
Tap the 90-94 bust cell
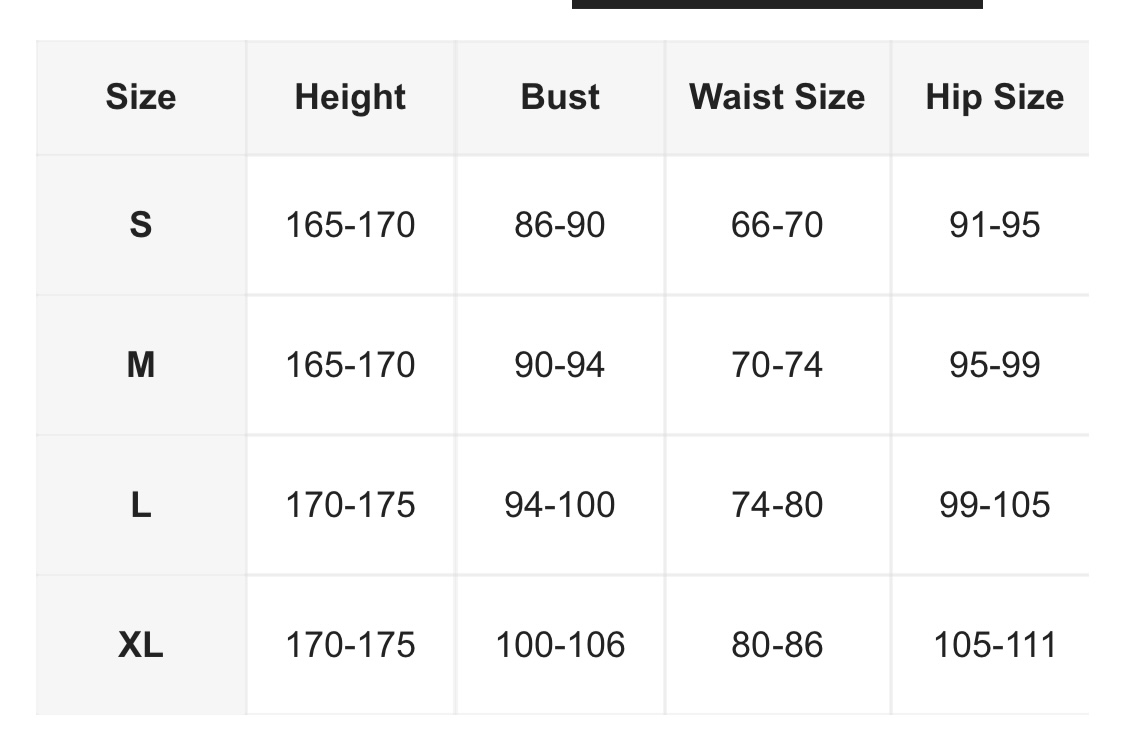tap(560, 365)
